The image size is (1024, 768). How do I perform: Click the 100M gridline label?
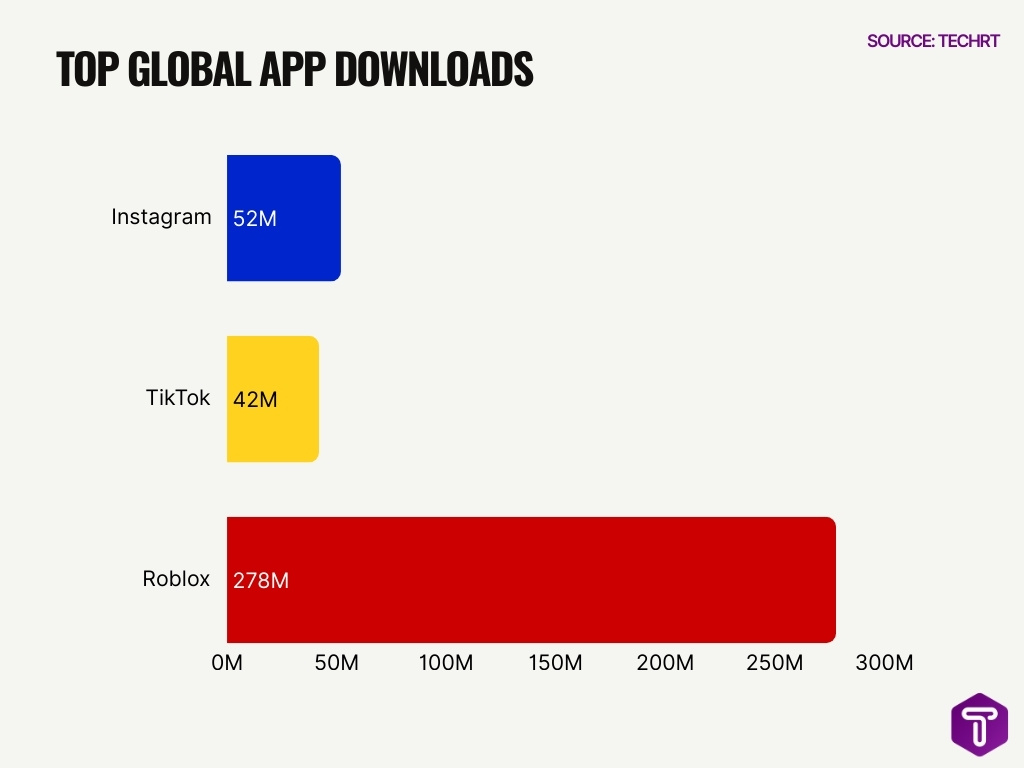tap(446, 662)
